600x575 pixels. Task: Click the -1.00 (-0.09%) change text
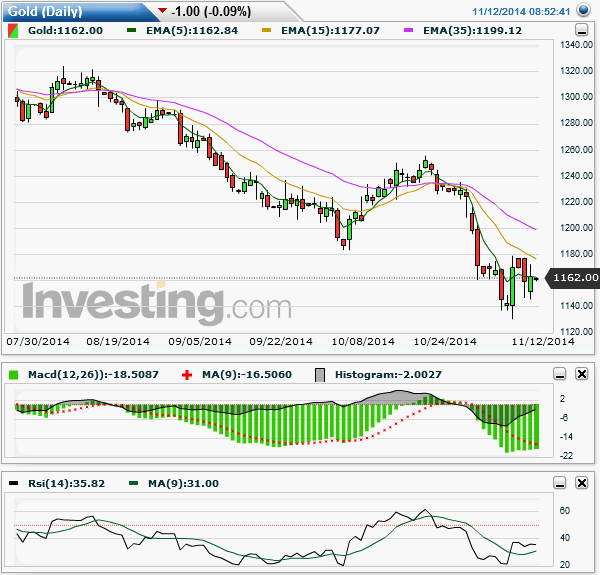(211, 11)
